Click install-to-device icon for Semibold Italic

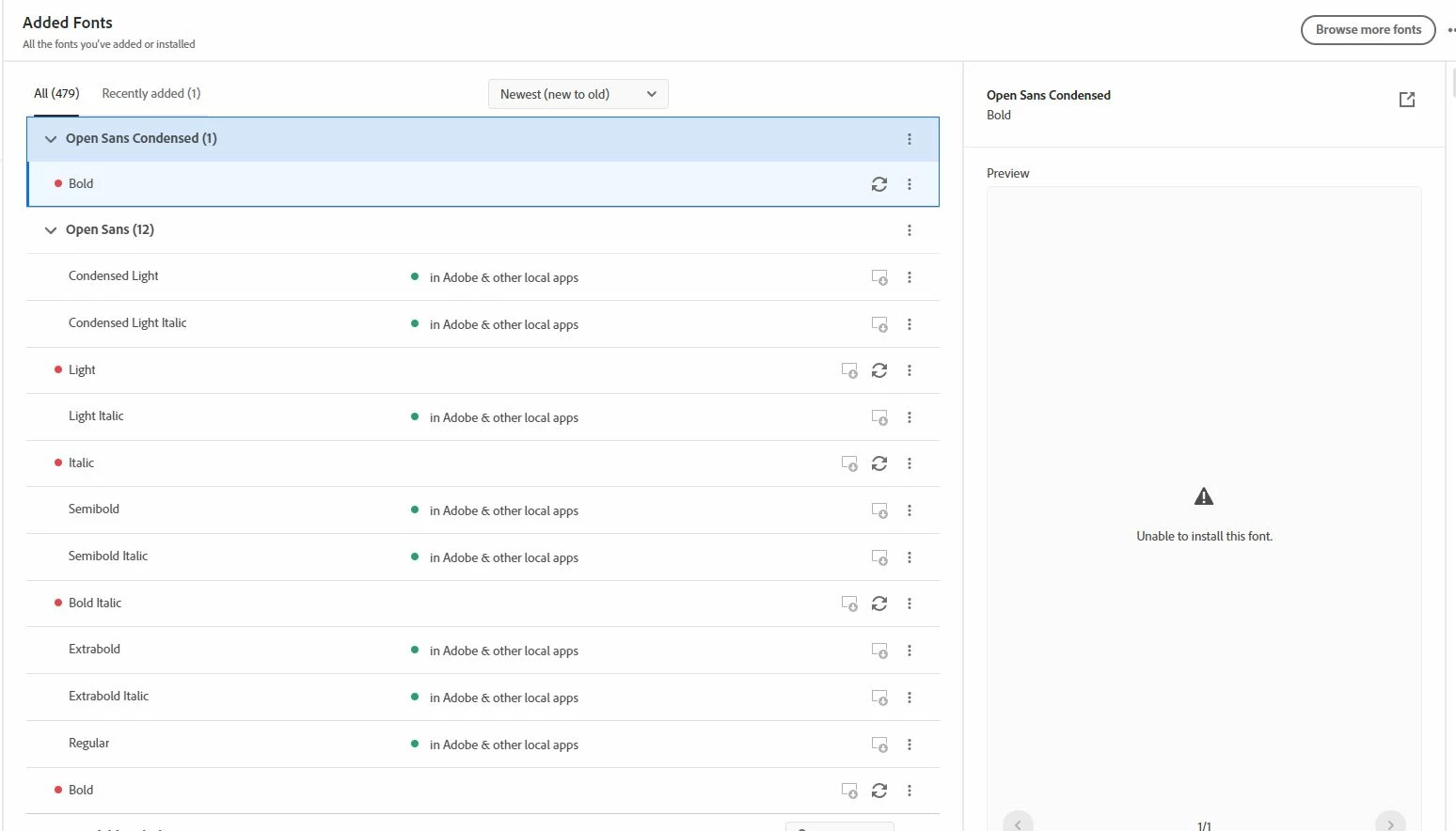click(879, 557)
